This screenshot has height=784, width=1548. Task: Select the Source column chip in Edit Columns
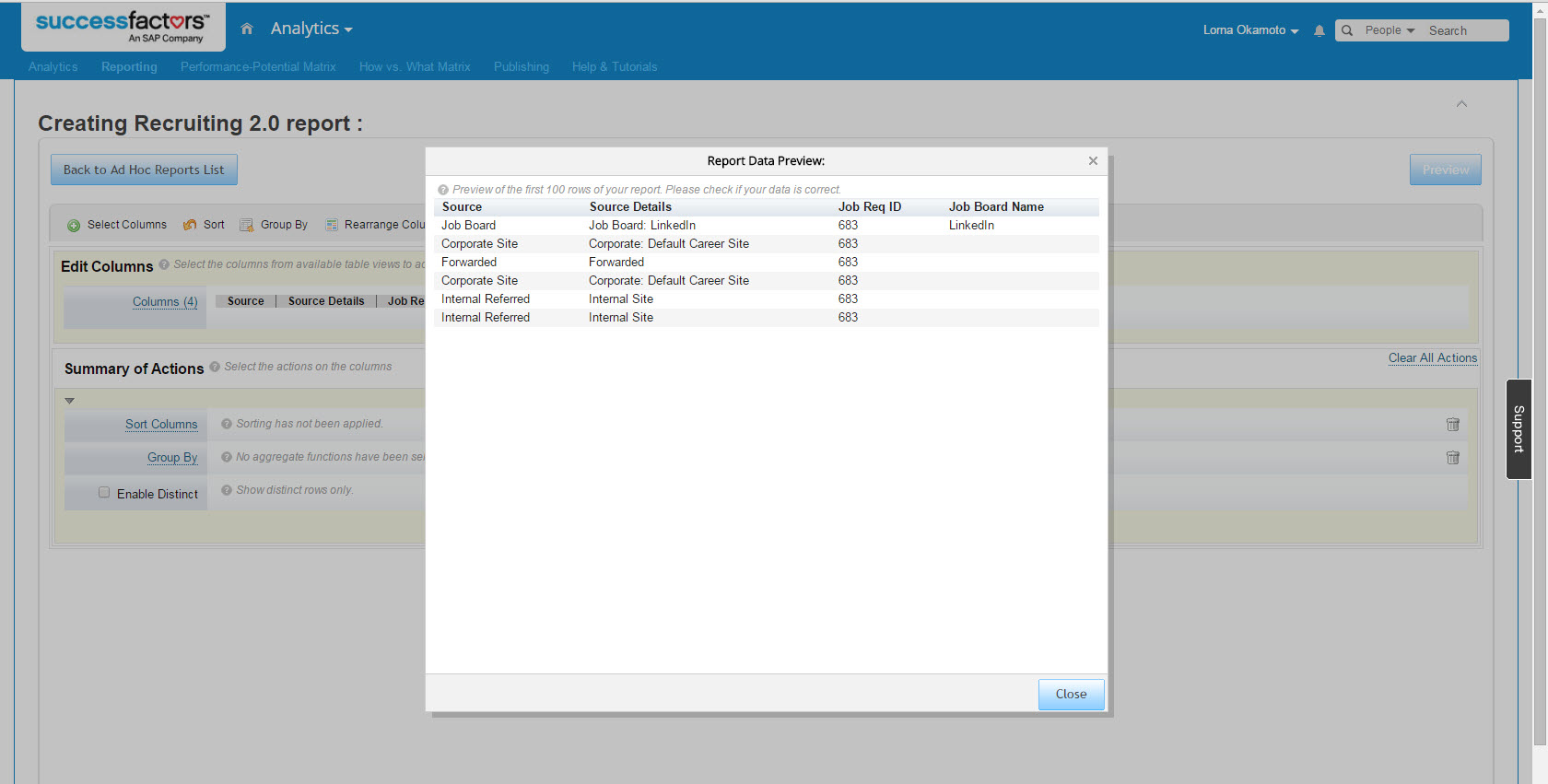[245, 301]
